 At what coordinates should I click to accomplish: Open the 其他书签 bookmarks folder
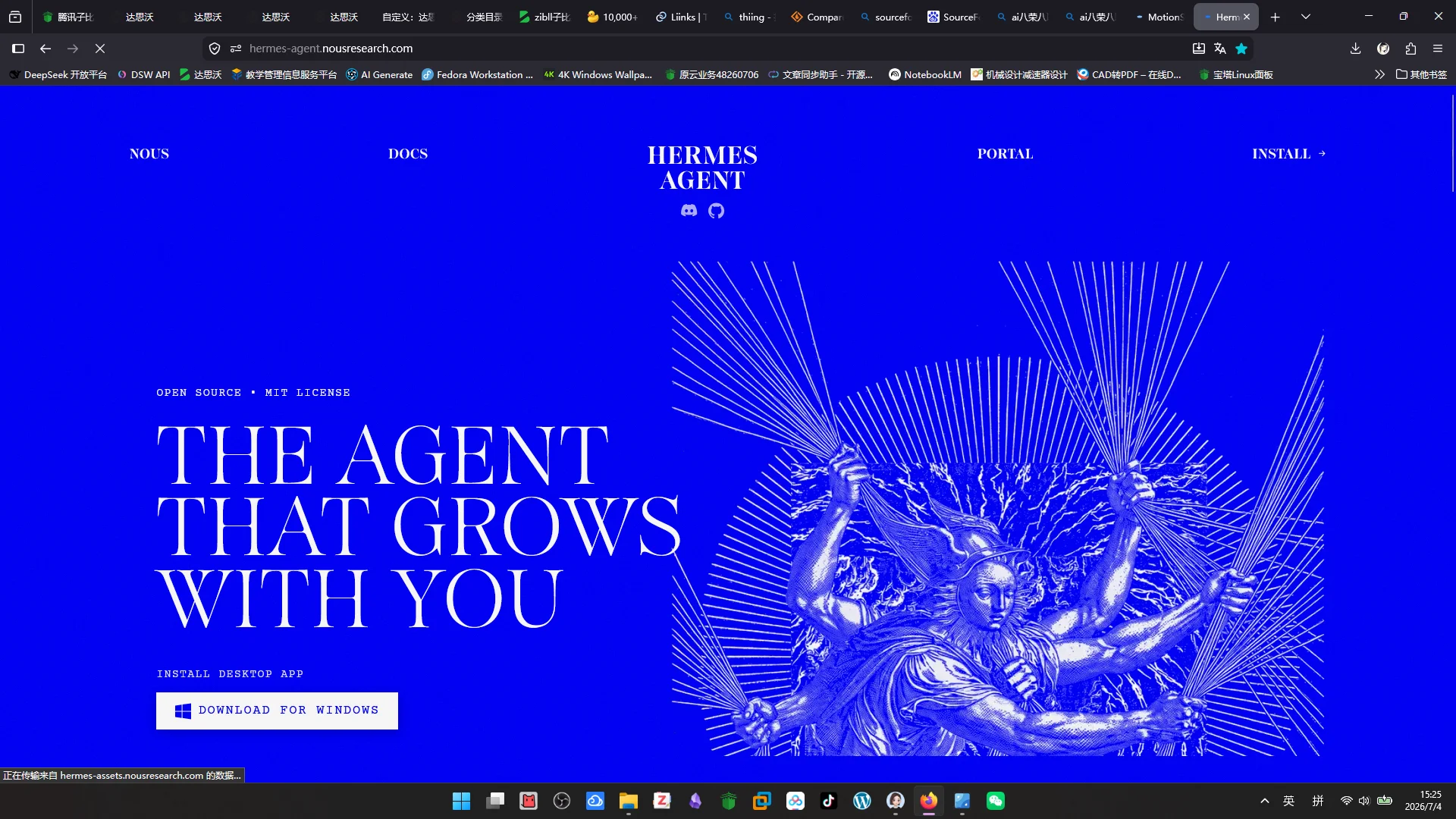(x=1421, y=74)
